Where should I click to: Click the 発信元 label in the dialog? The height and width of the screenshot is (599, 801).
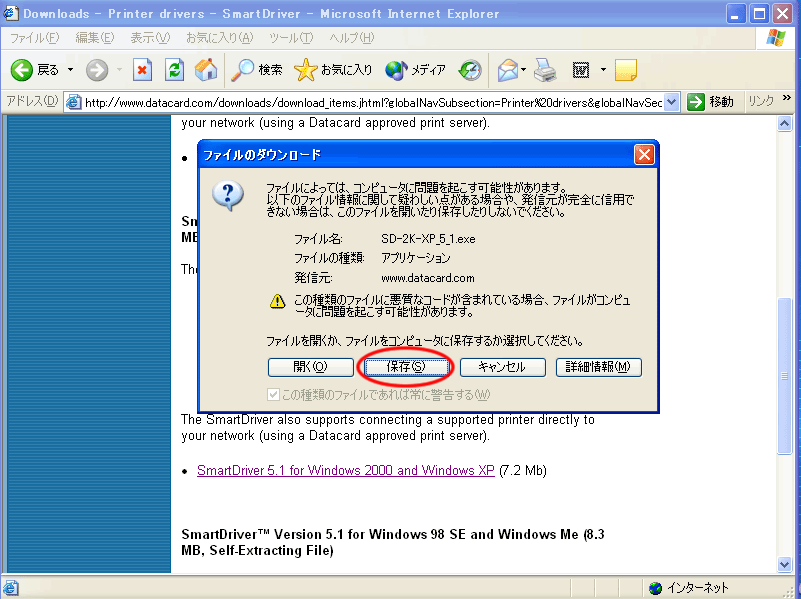(313, 278)
